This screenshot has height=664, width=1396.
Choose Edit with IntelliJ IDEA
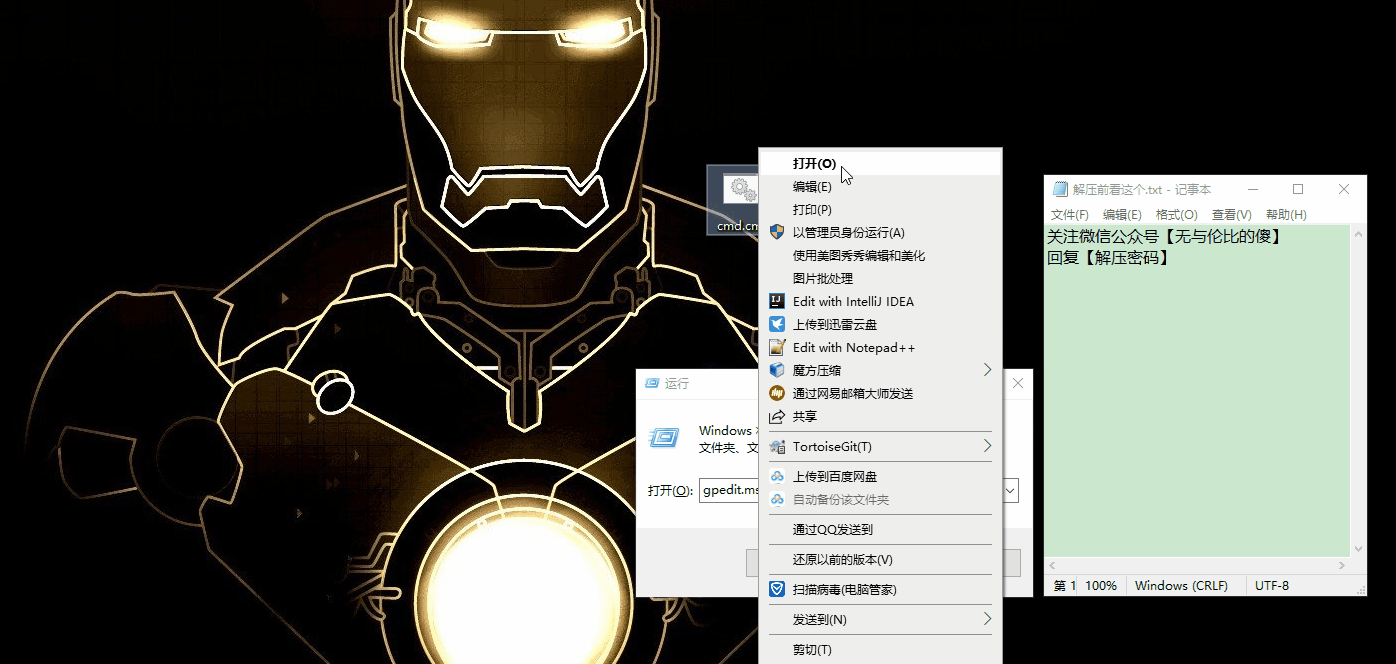[881, 302]
